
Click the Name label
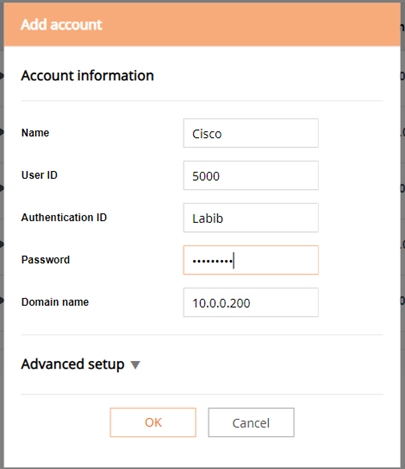35,133
